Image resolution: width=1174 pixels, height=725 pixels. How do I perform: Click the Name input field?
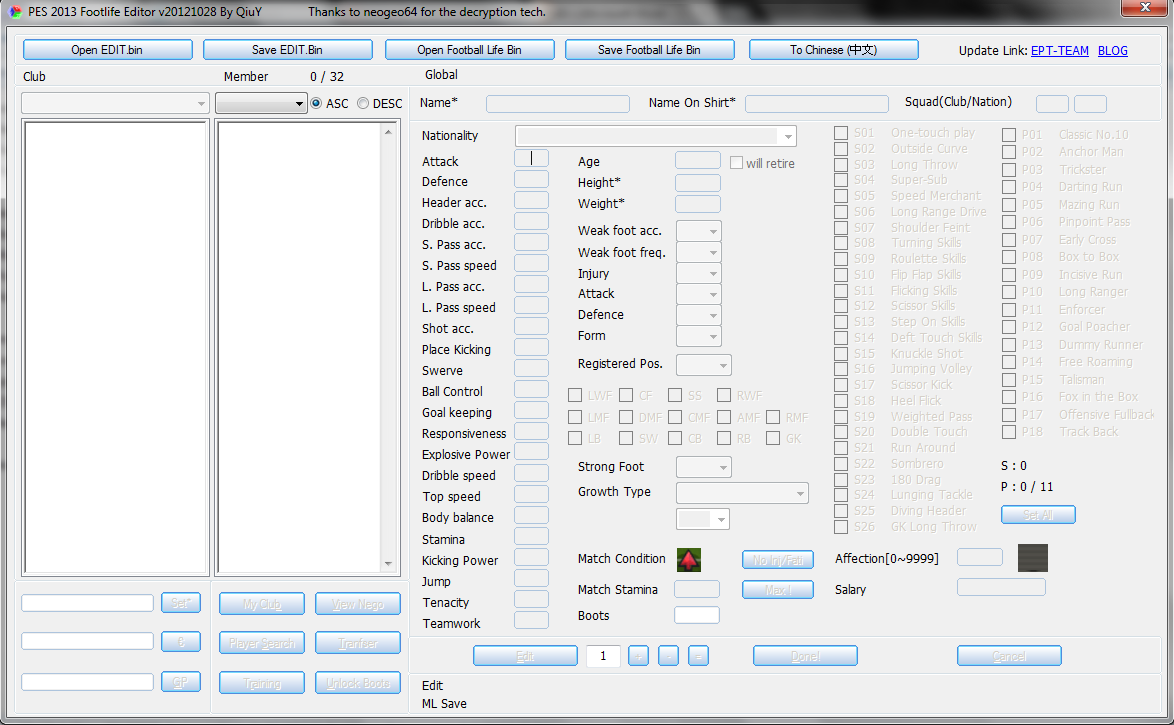(558, 104)
